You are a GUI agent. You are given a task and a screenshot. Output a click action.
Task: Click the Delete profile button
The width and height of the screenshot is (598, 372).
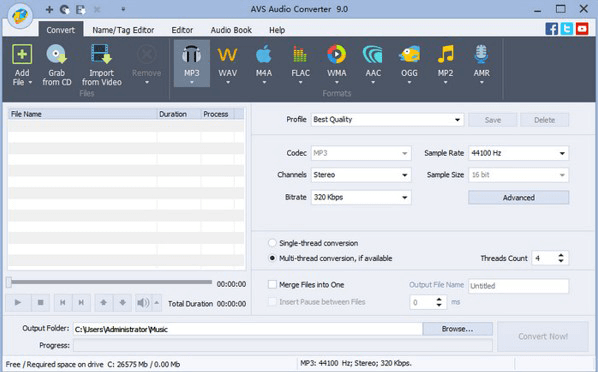544,120
